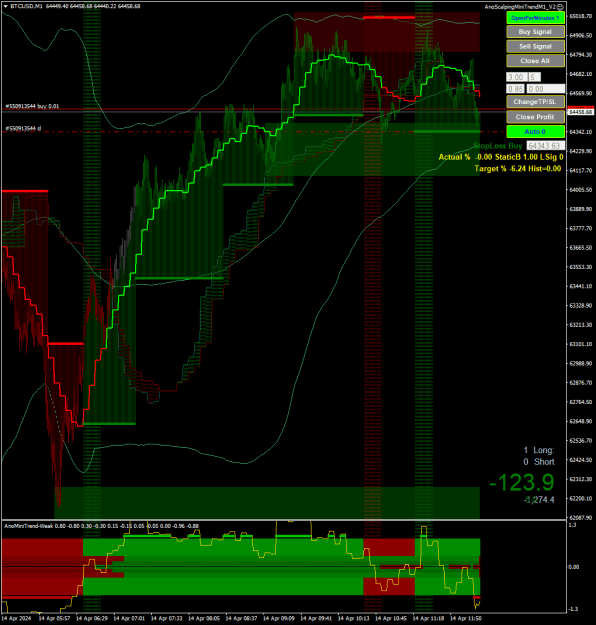Click the 64342.10 price axis label

pos(580,132)
